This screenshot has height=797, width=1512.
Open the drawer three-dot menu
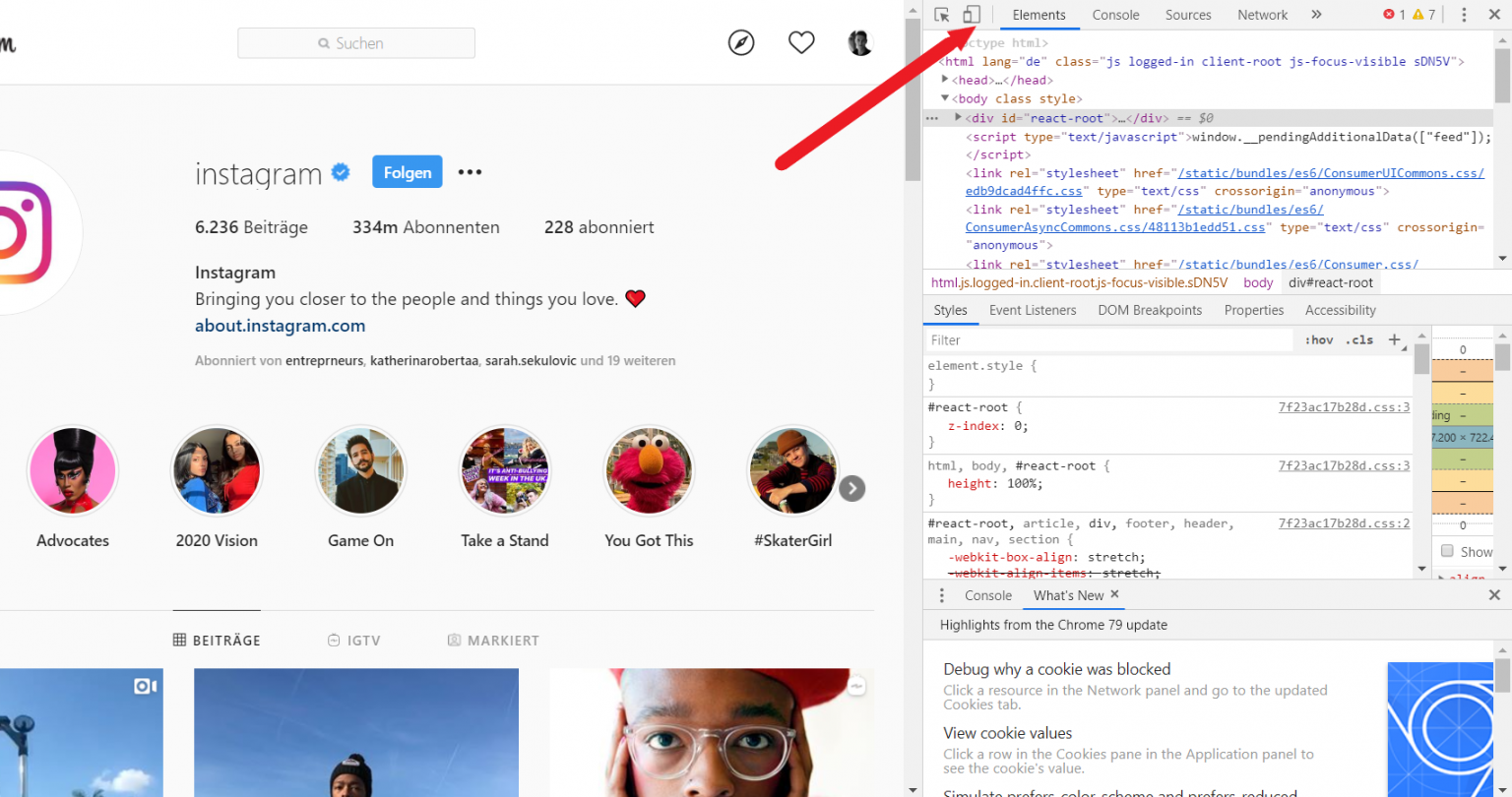941,595
